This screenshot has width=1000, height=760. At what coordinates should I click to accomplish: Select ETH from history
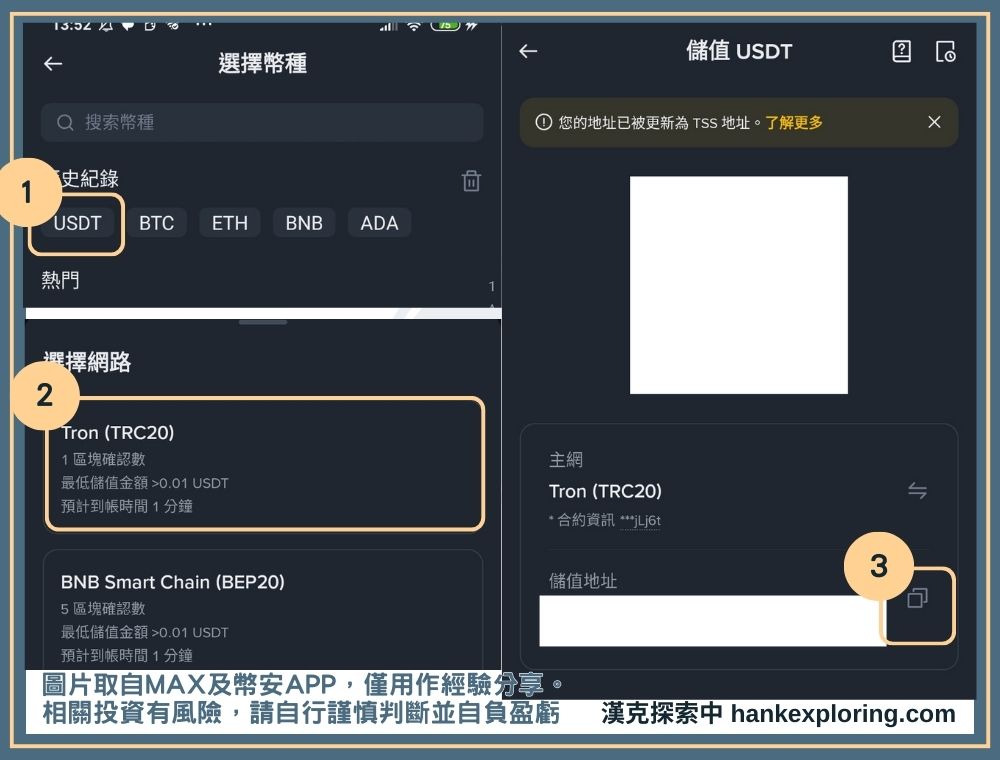(230, 223)
